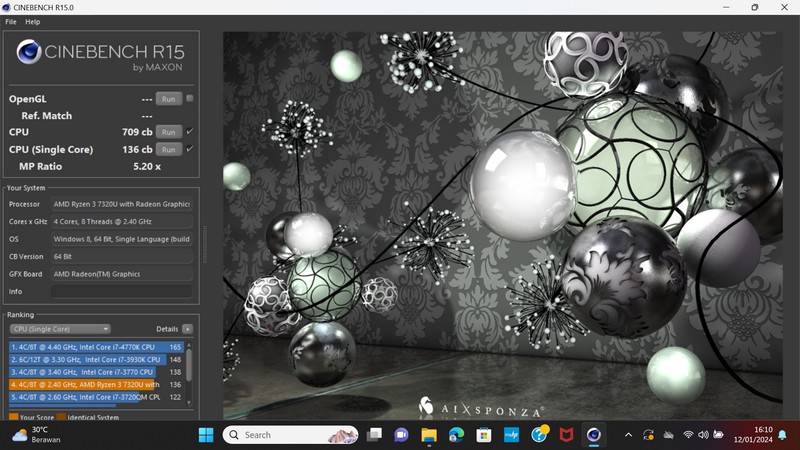Expand ranking Details with arrow button

187,329
